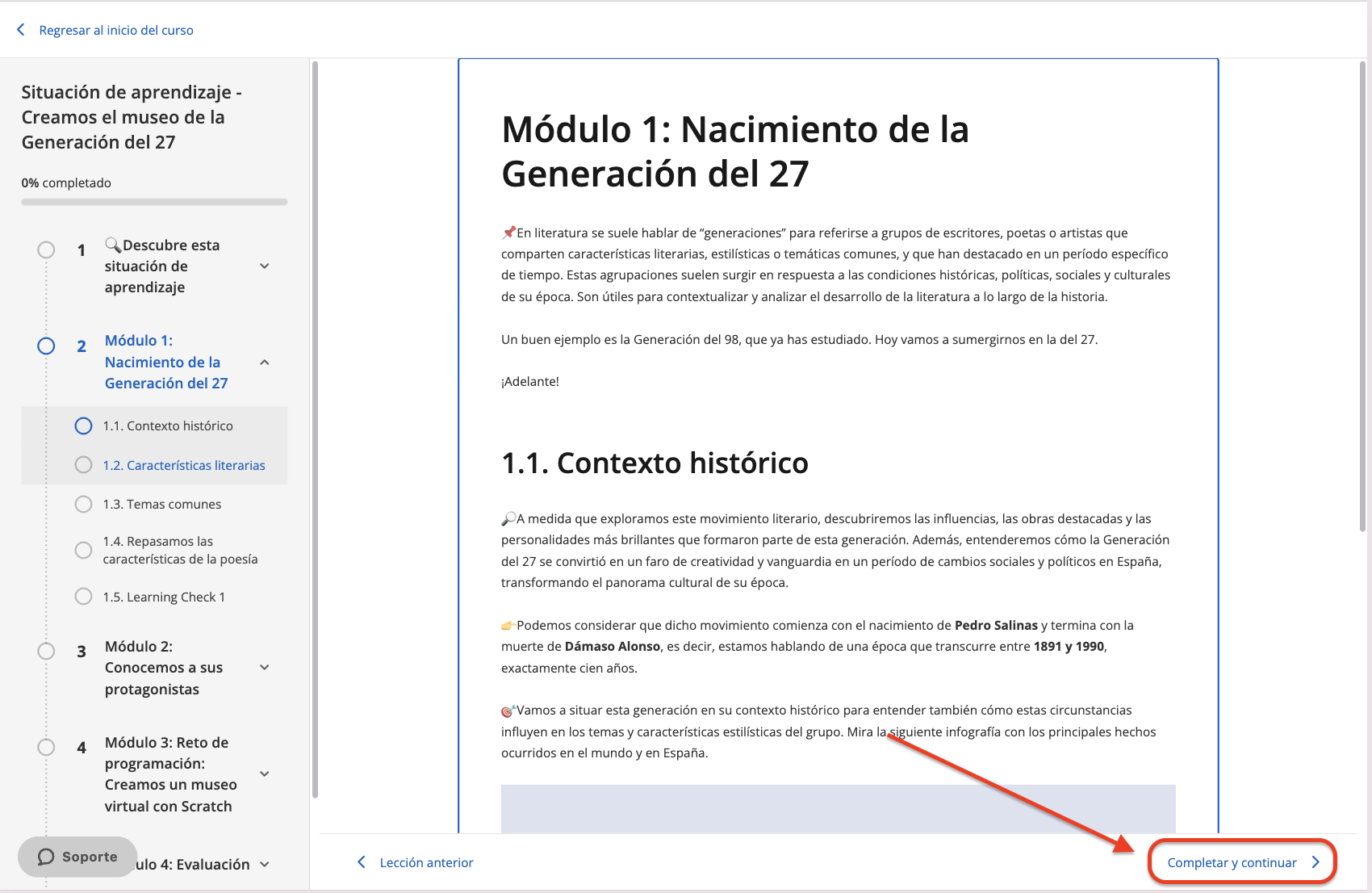Expand Módulo 2 Conocemos a sus protagonistas chevron
The width and height of the screenshot is (1372, 893).
tap(265, 668)
